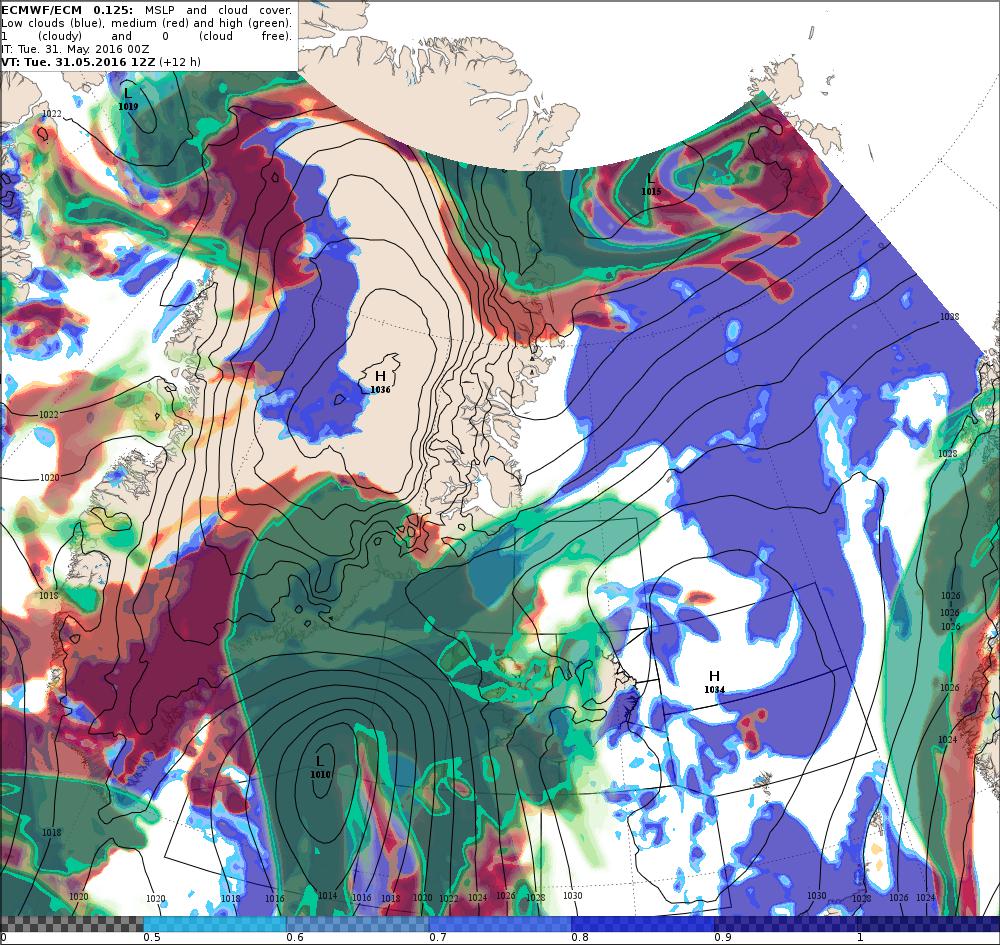Click the colorbar tick label 1
The image size is (1000, 945).
click(860, 937)
